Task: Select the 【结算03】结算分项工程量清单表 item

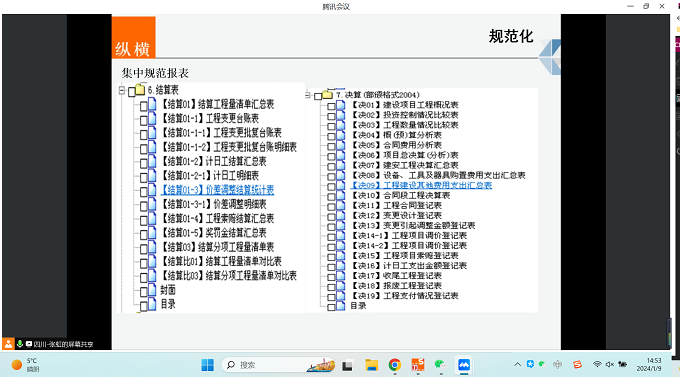Action: (218, 247)
